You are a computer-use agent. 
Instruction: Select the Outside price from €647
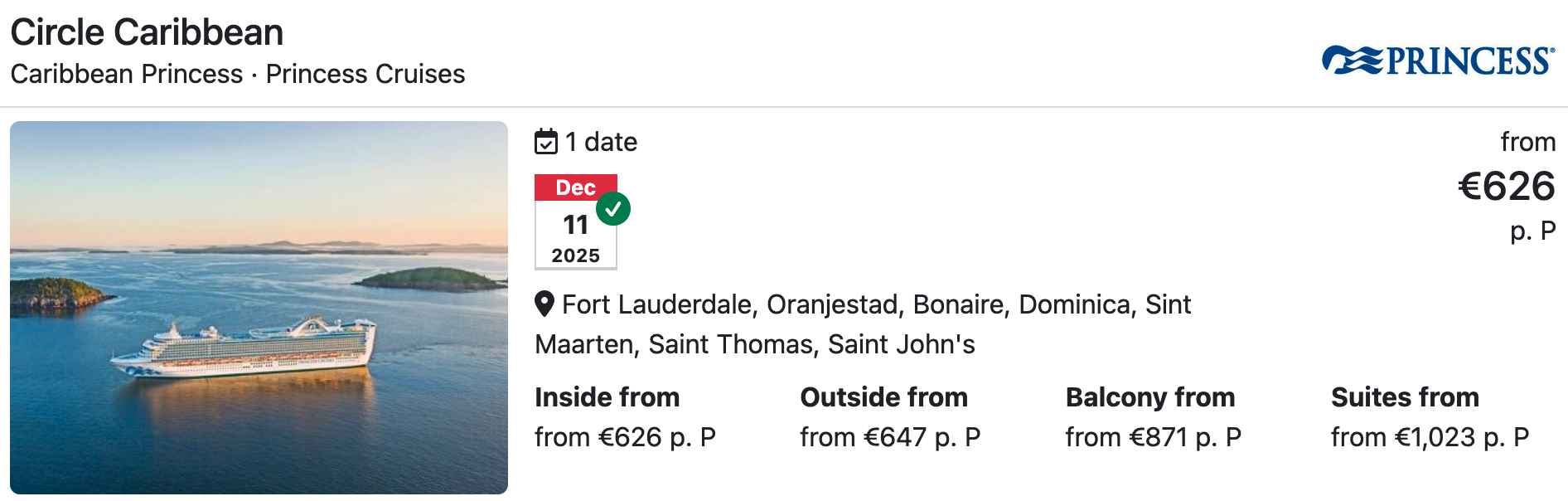[890, 437]
